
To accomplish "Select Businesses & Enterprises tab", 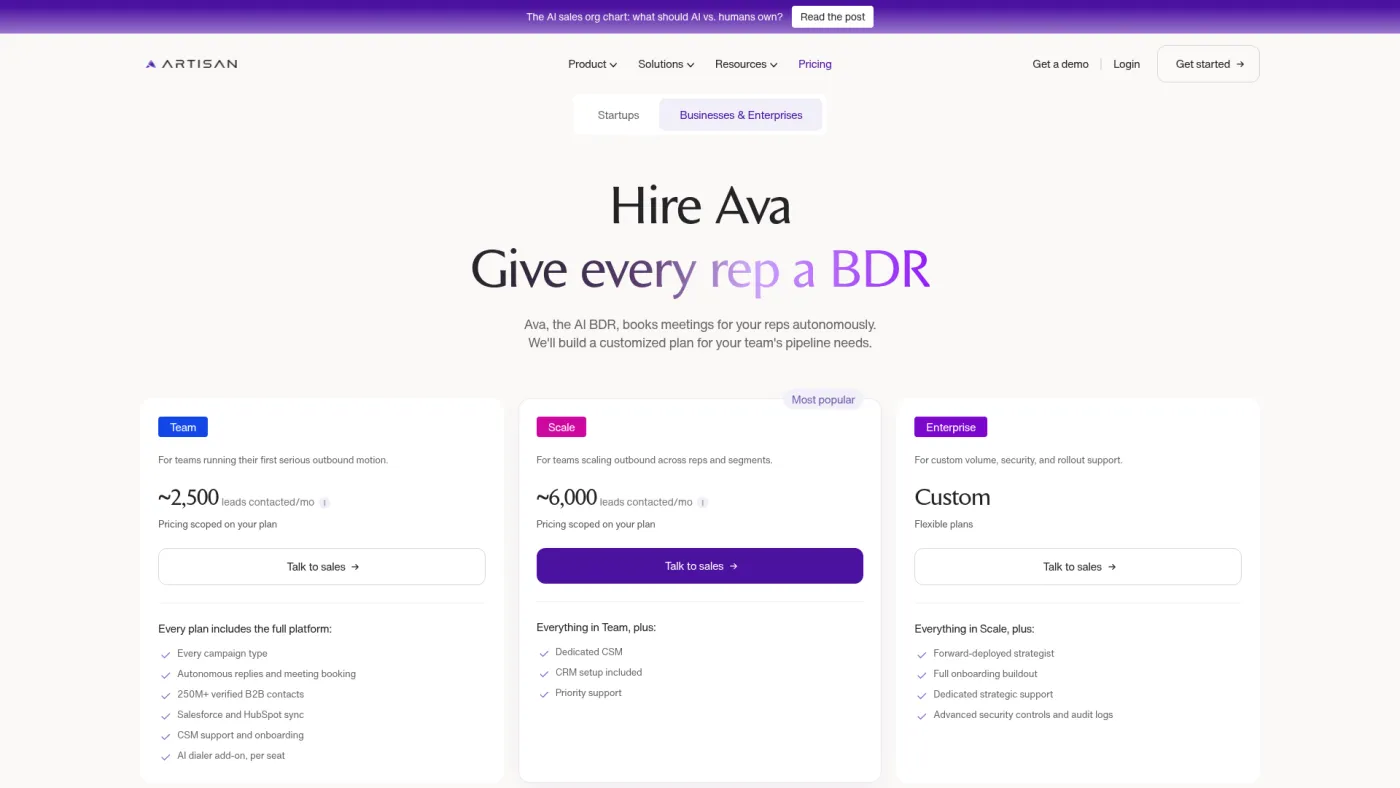I will point(741,115).
